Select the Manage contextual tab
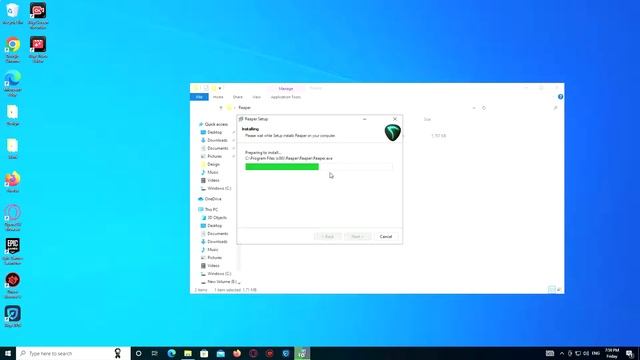The width and height of the screenshot is (640, 360). (x=286, y=89)
